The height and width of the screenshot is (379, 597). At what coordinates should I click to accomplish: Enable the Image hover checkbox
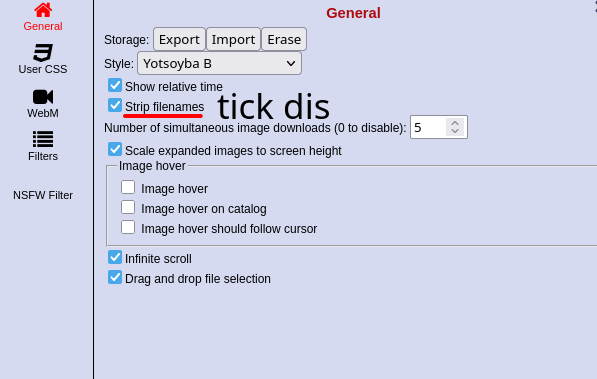pyautogui.click(x=128, y=187)
